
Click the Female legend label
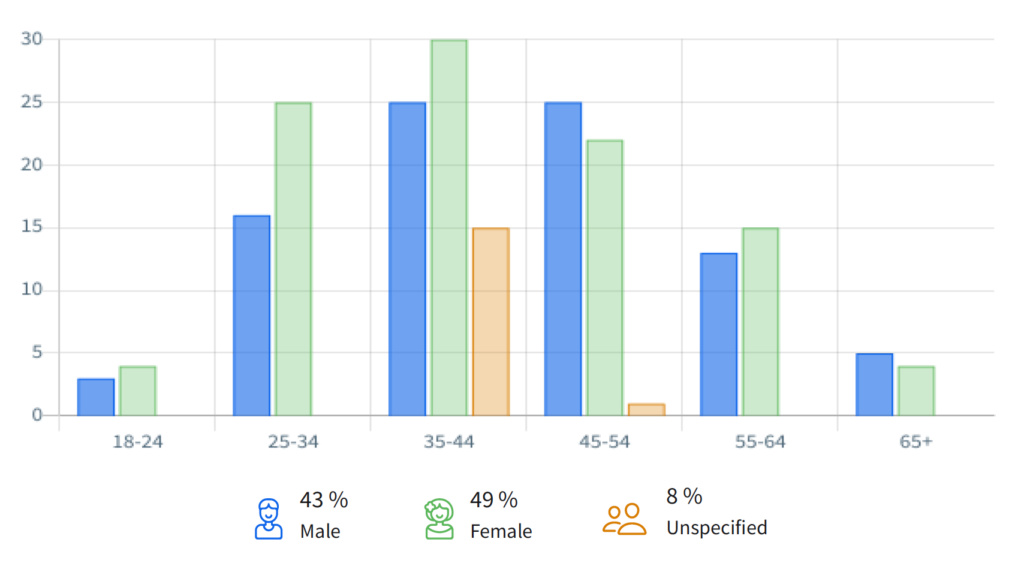click(501, 532)
